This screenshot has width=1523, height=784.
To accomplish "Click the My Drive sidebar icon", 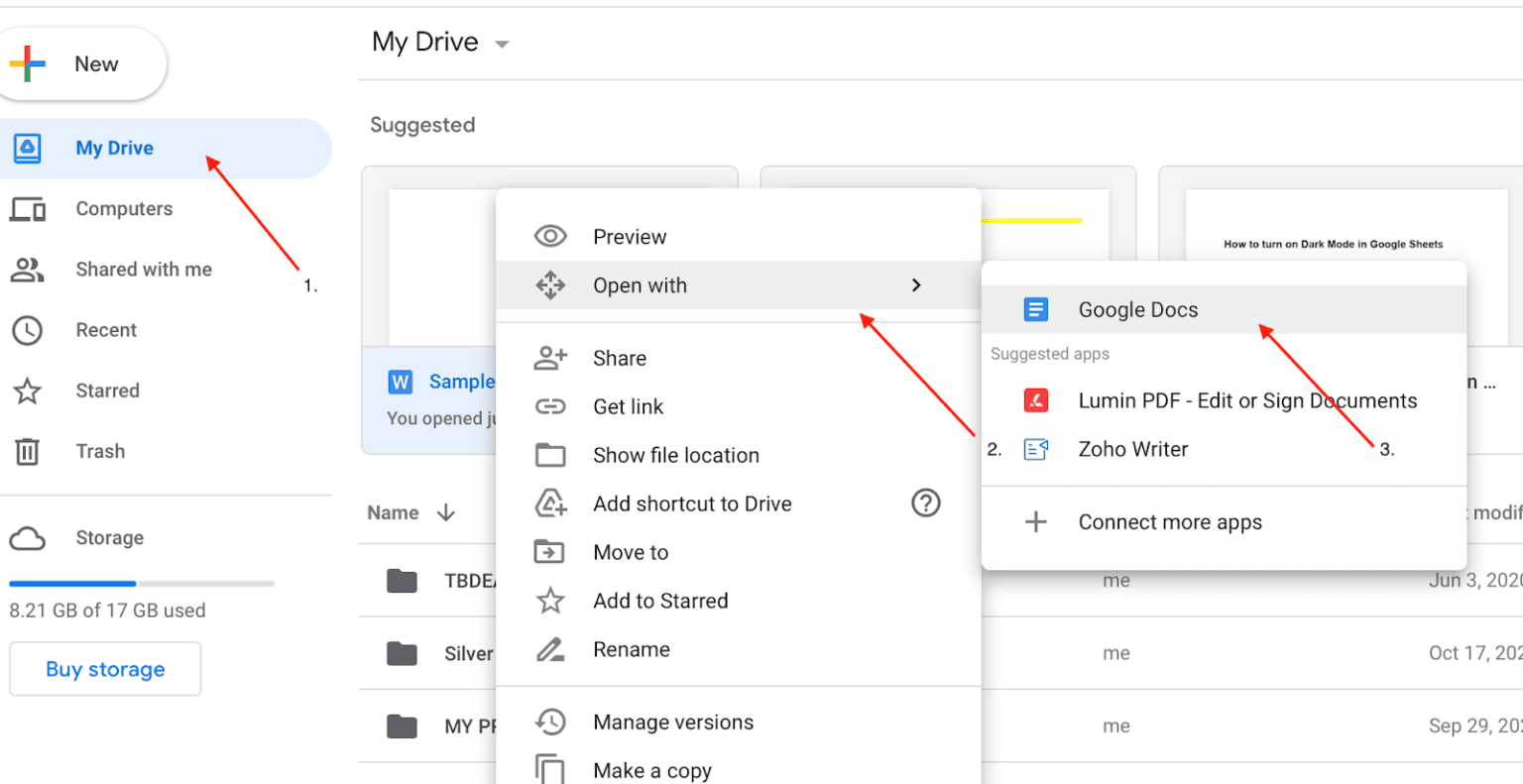I will (x=27, y=148).
